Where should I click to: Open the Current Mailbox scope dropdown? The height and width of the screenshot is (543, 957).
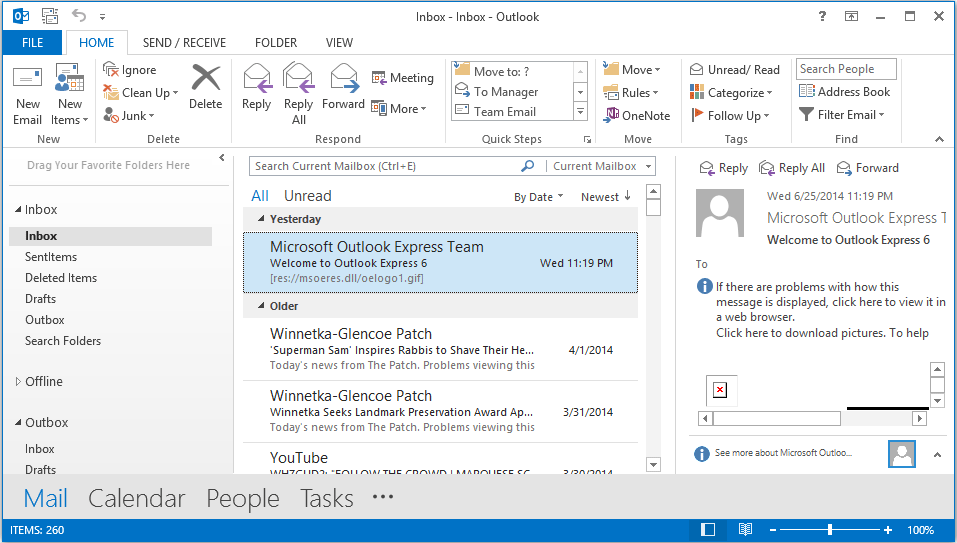pyautogui.click(x=649, y=166)
